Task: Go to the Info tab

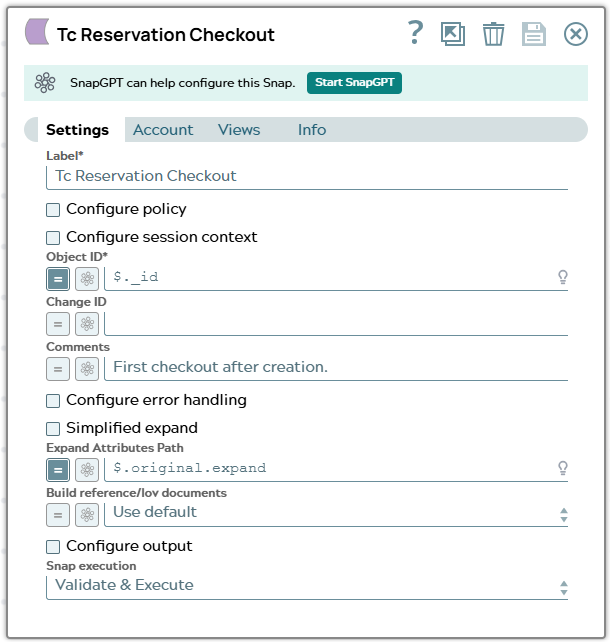Action: click(x=312, y=130)
